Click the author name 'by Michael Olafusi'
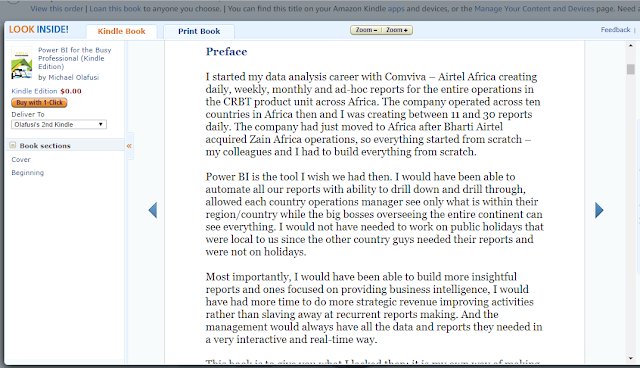 (69, 78)
